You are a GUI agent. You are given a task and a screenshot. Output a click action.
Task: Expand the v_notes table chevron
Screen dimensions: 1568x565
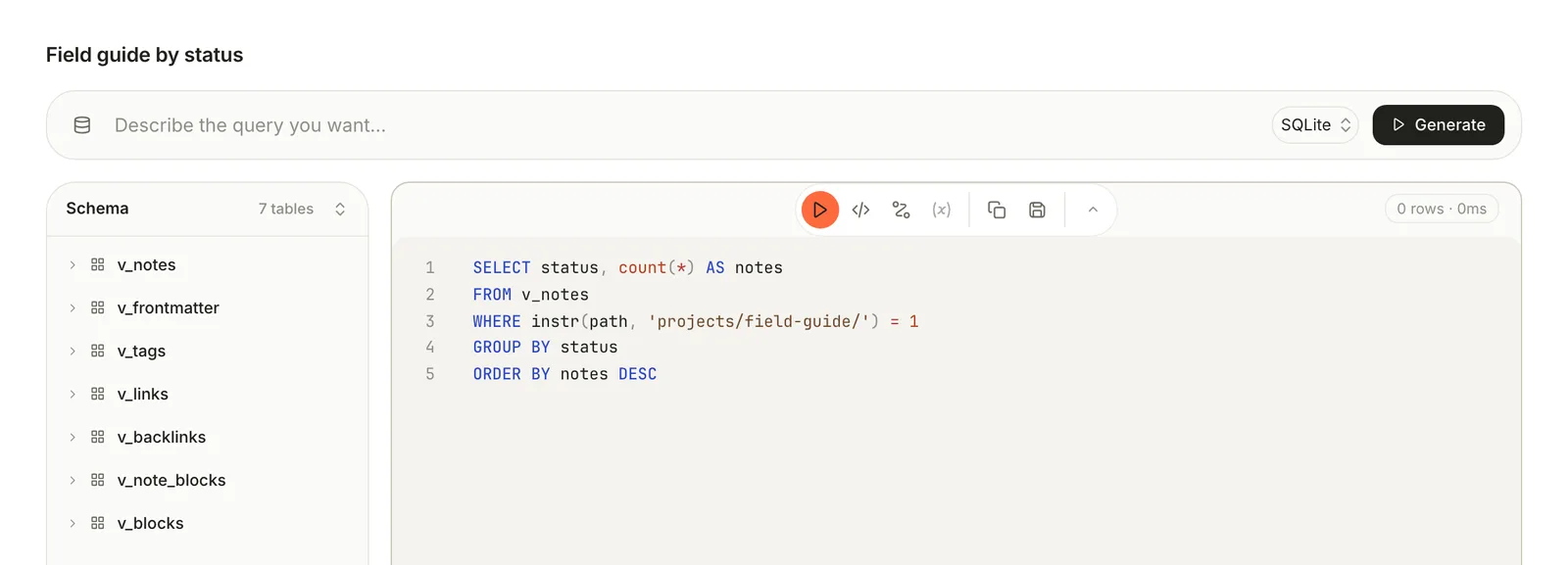click(73, 264)
